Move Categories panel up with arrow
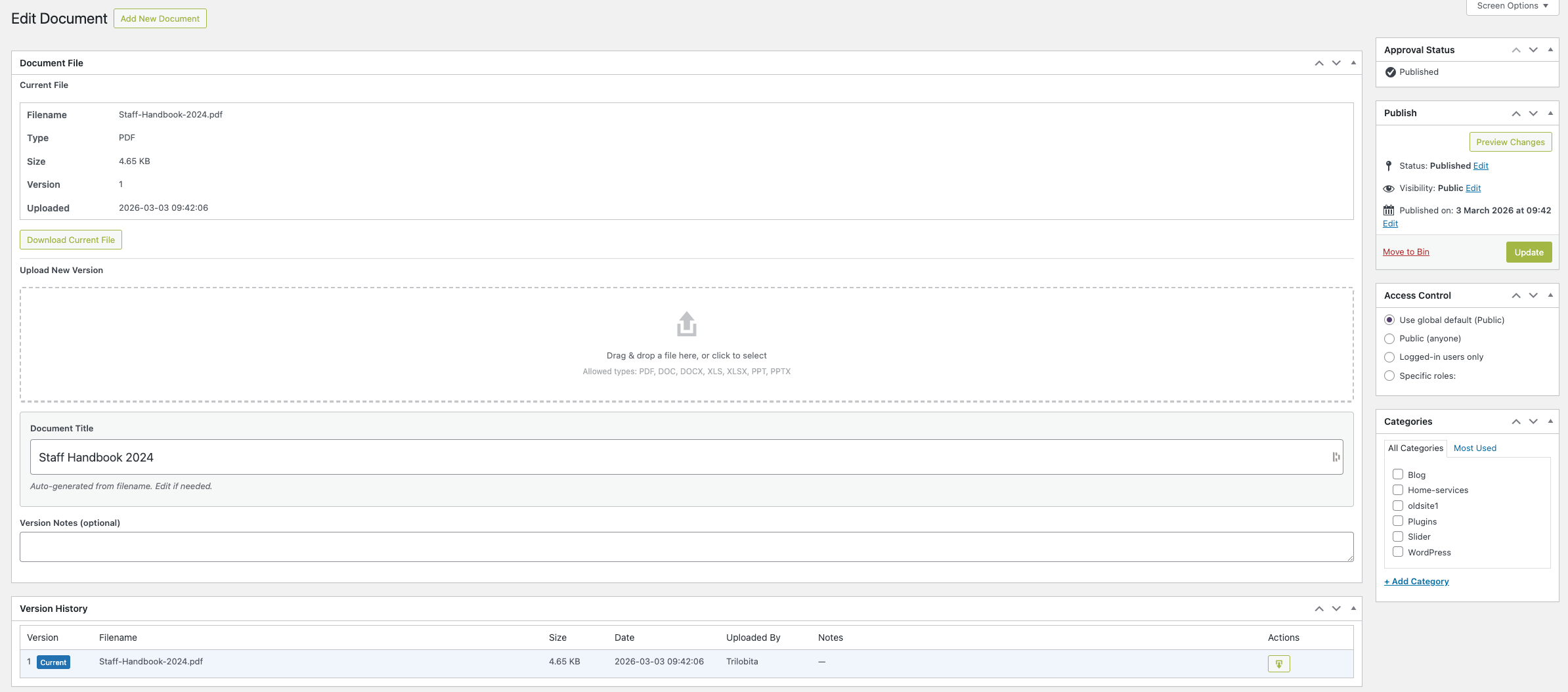Viewport: 1568px width, 692px height. pos(1516,422)
